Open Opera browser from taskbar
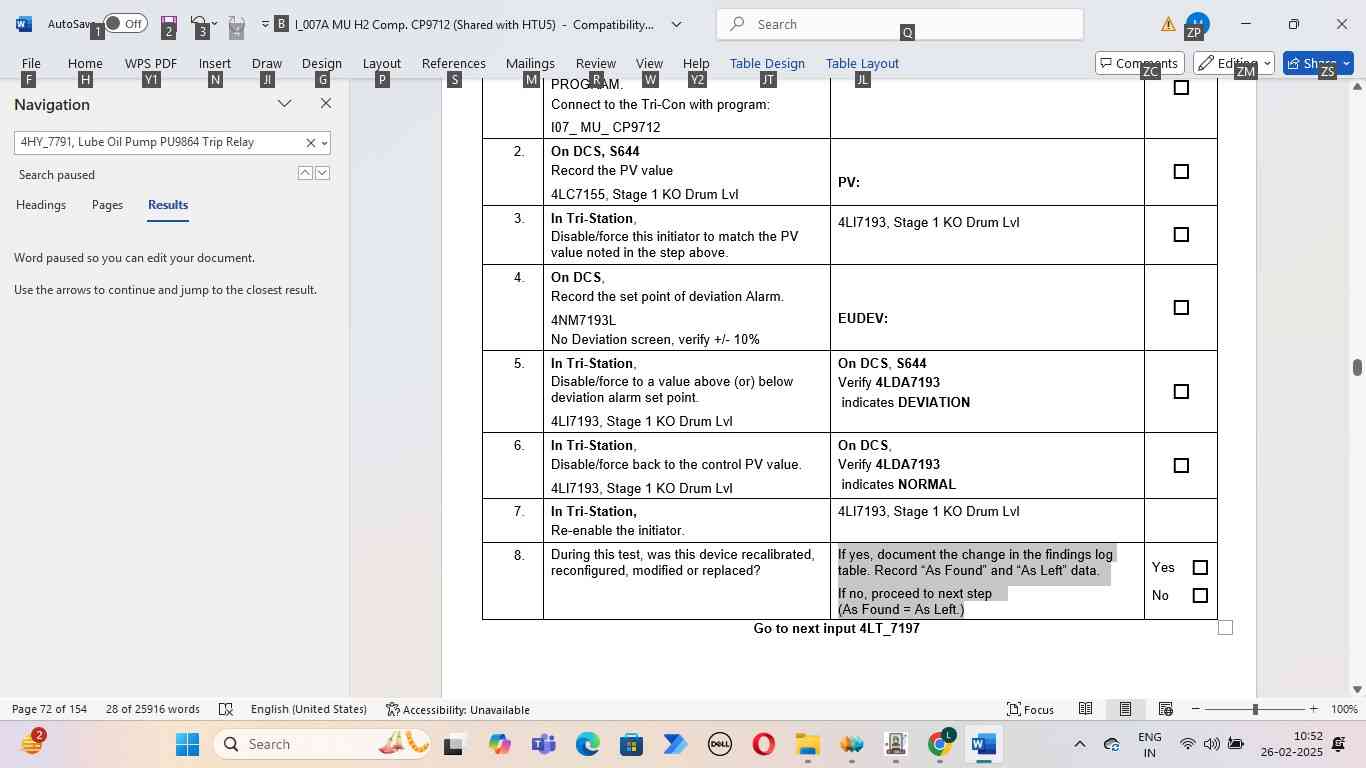This screenshot has height=768, width=1366. (x=763, y=745)
